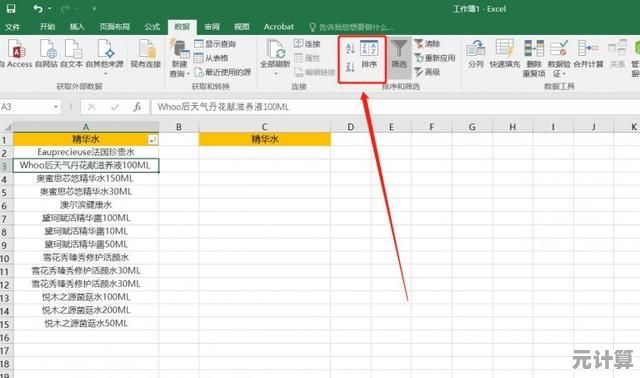The image size is (640, 378).
Task: Click 自网站 (From Web) icon
Action: [47, 53]
